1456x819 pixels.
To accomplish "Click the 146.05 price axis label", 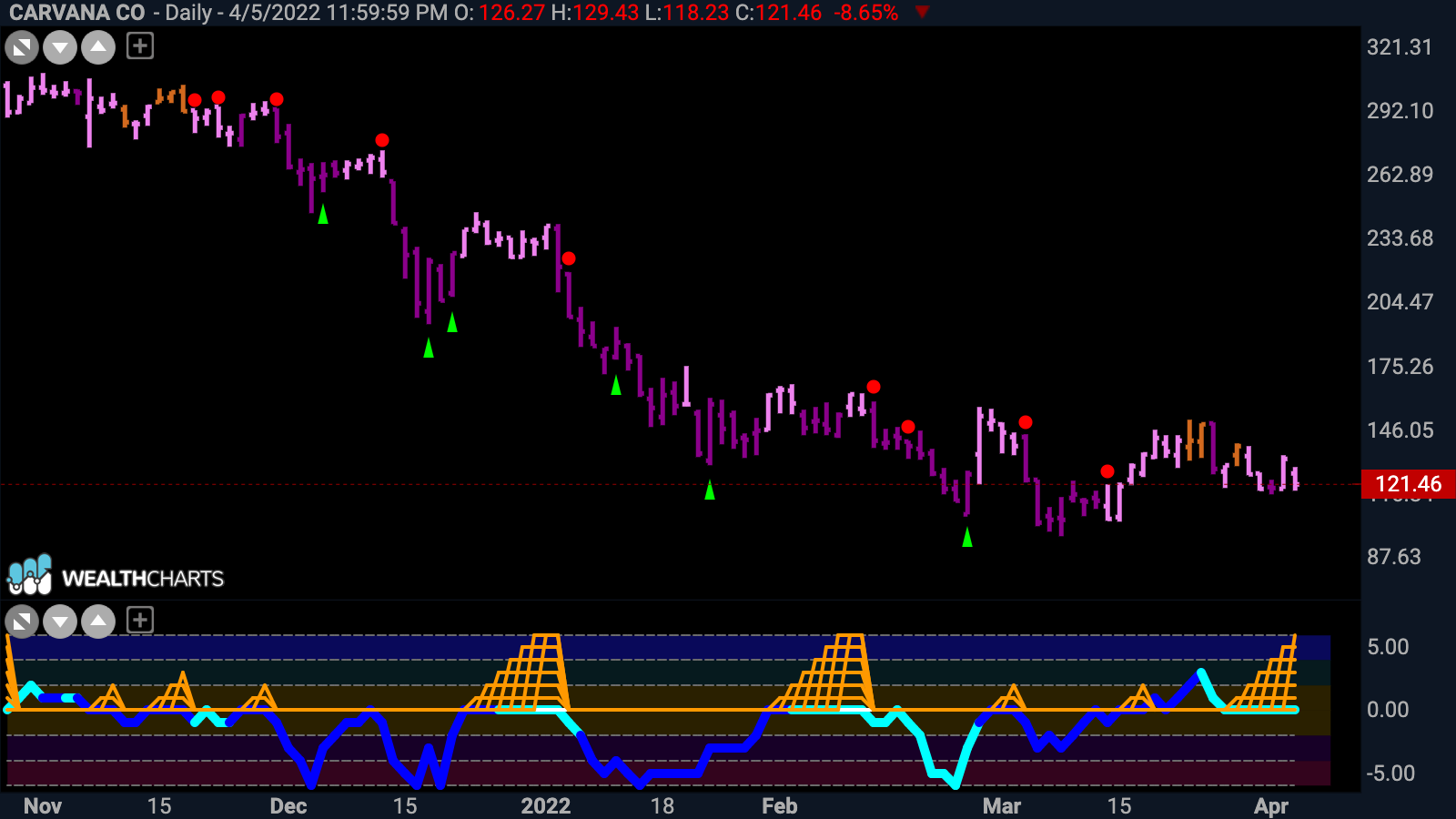I will (x=1400, y=430).
